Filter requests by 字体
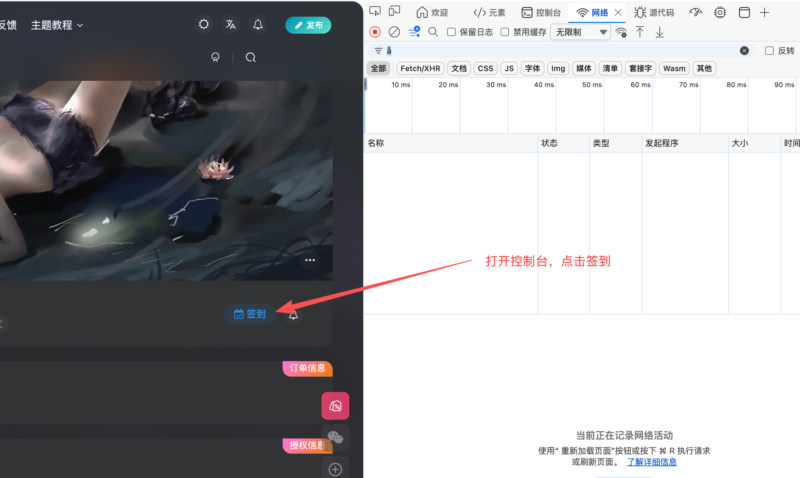 532,68
